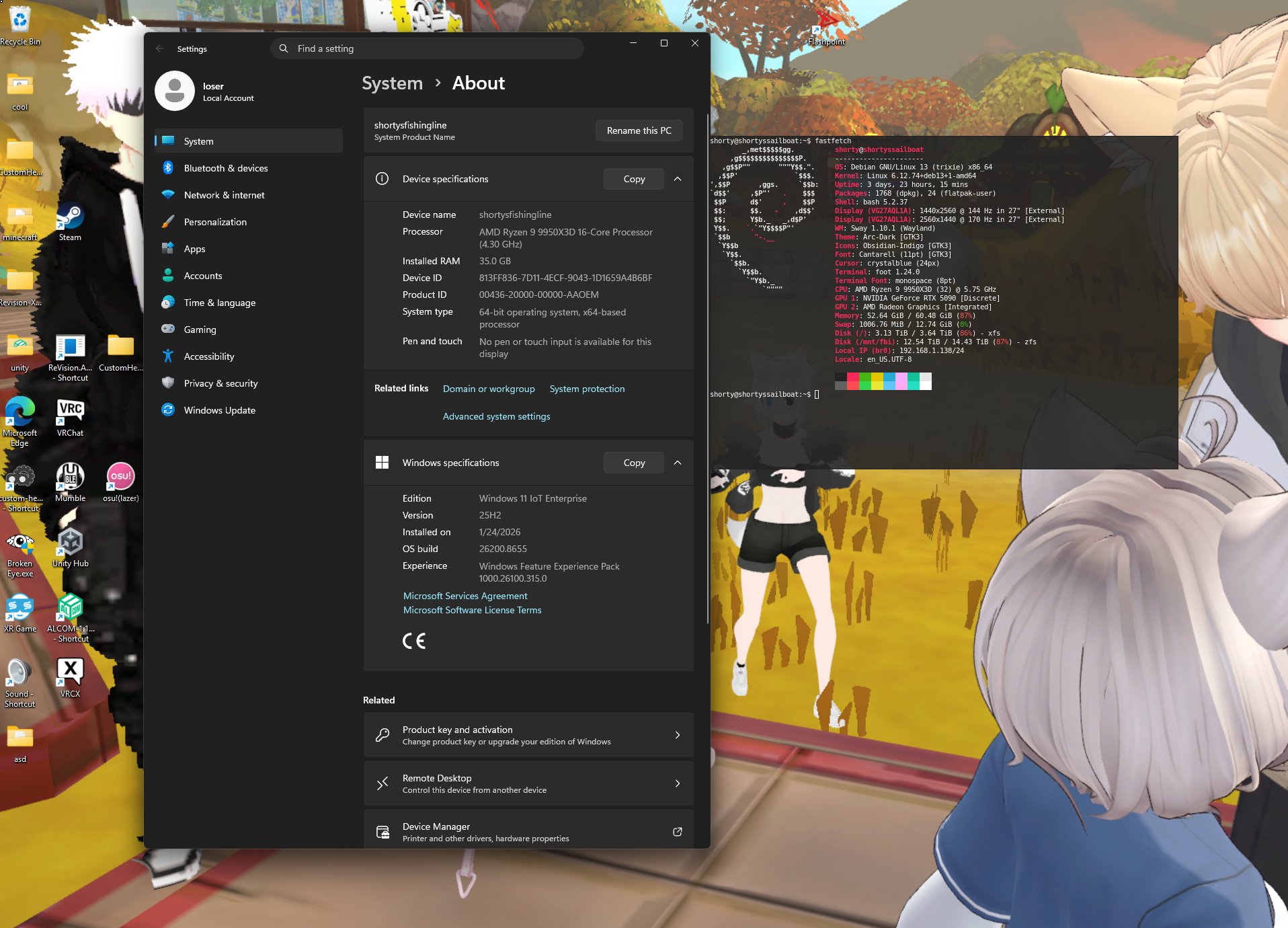Open Accessibility settings
This screenshot has height=928, width=1288.
coord(249,356)
